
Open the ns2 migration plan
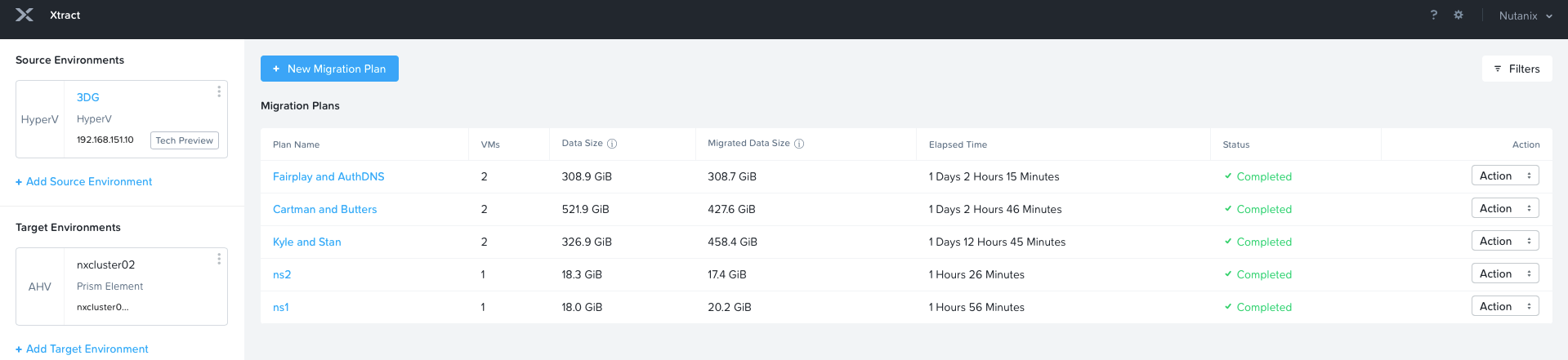pyautogui.click(x=282, y=274)
